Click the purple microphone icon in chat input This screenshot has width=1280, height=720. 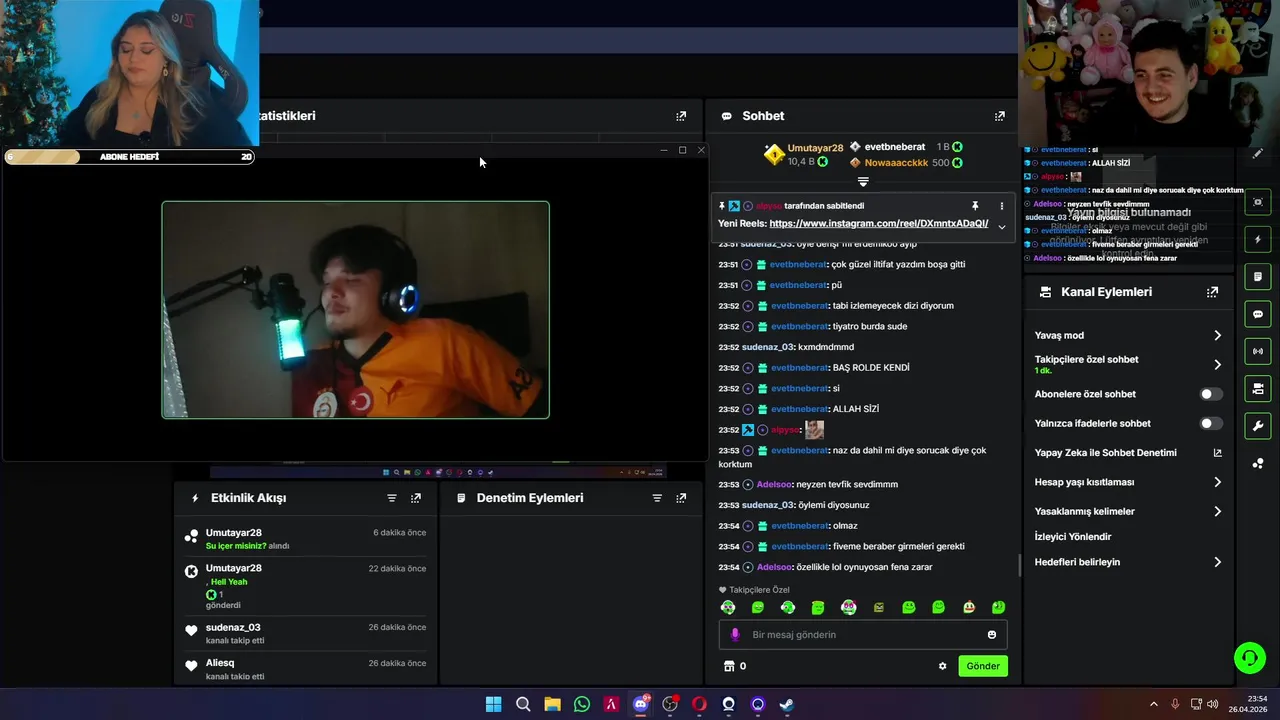(x=735, y=635)
